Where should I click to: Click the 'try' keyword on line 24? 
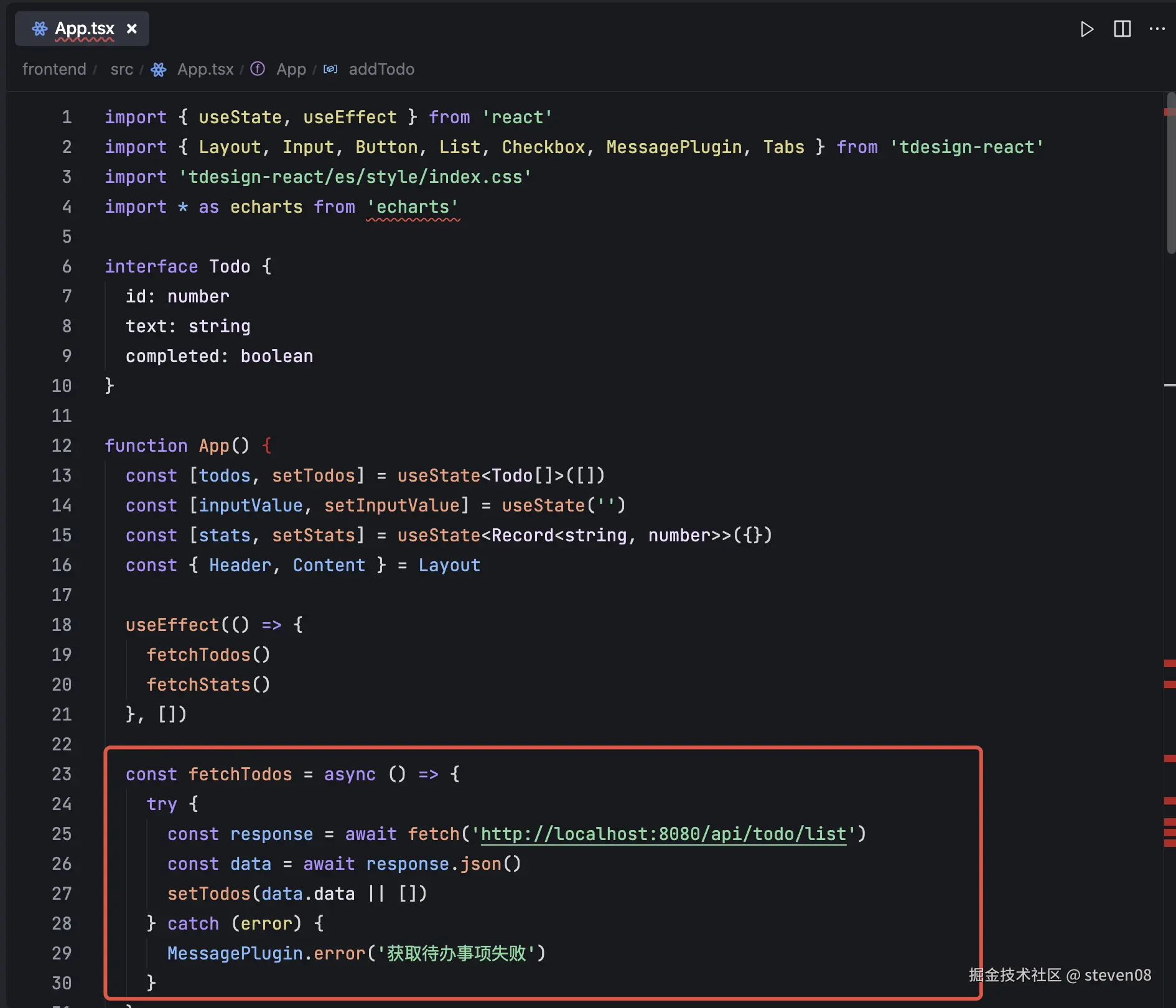pyautogui.click(x=162, y=804)
